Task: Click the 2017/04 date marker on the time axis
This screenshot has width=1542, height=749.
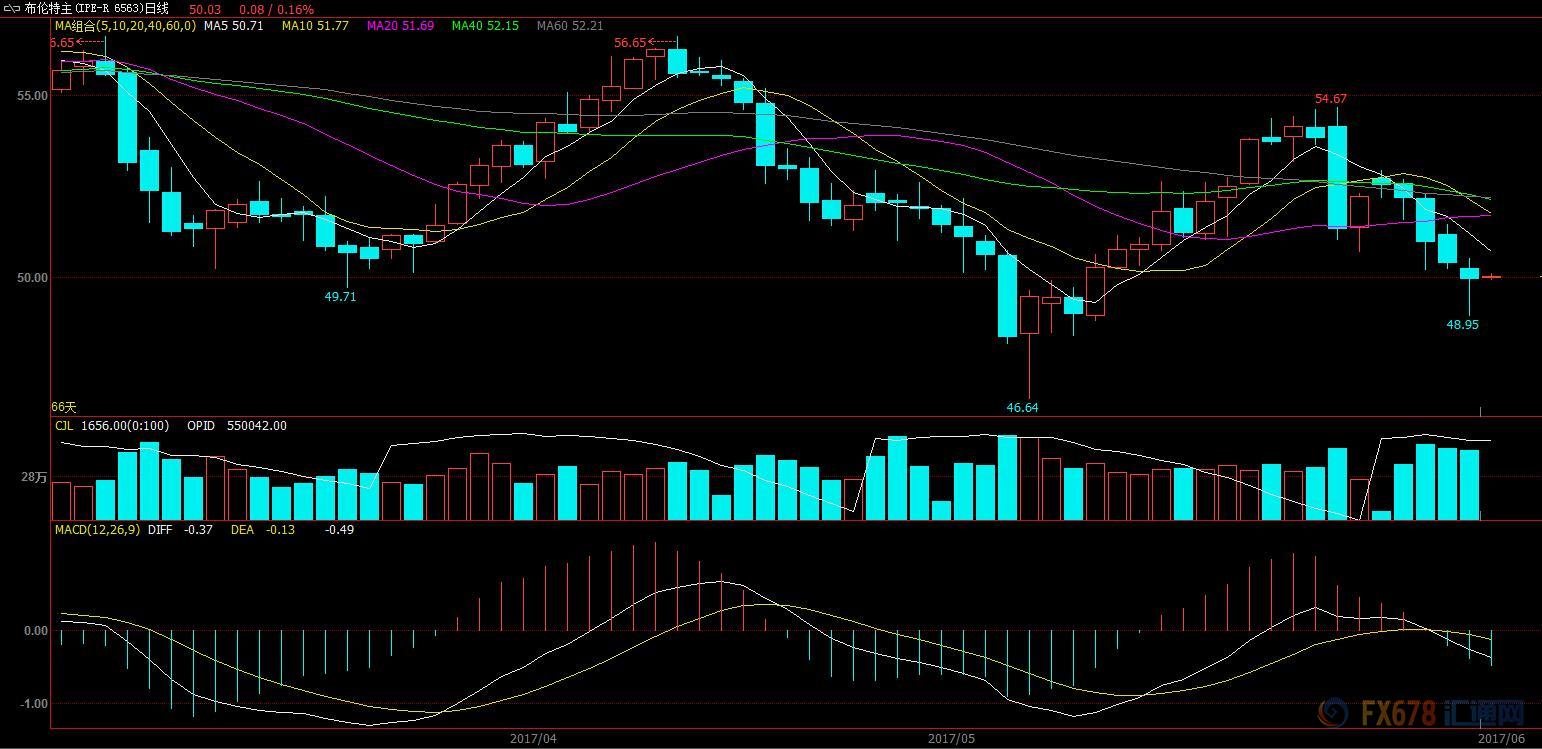Action: click(532, 739)
